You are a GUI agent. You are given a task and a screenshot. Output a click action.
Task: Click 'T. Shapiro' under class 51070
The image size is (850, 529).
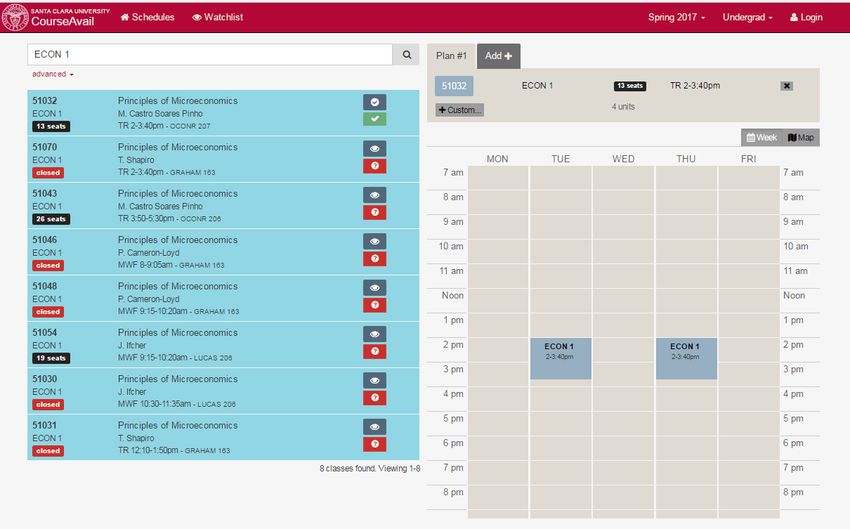click(x=136, y=160)
